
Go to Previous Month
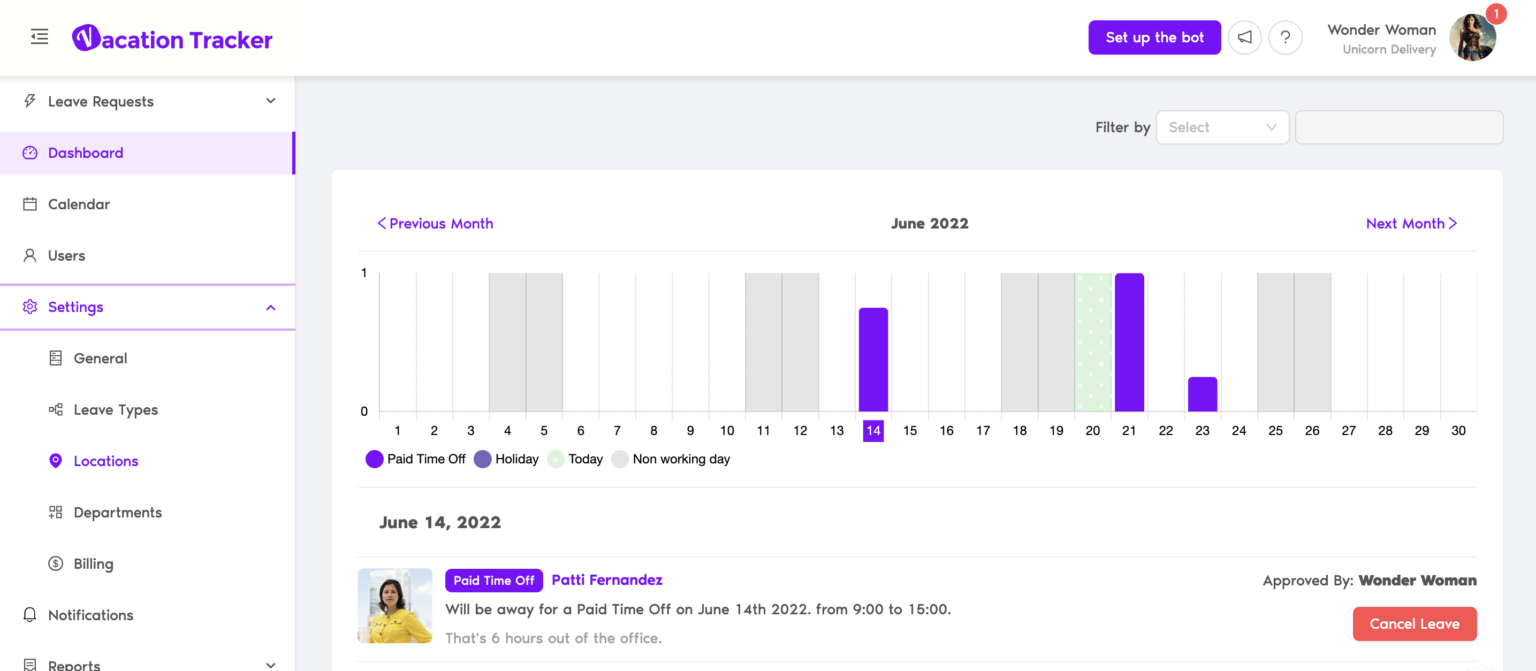(435, 223)
